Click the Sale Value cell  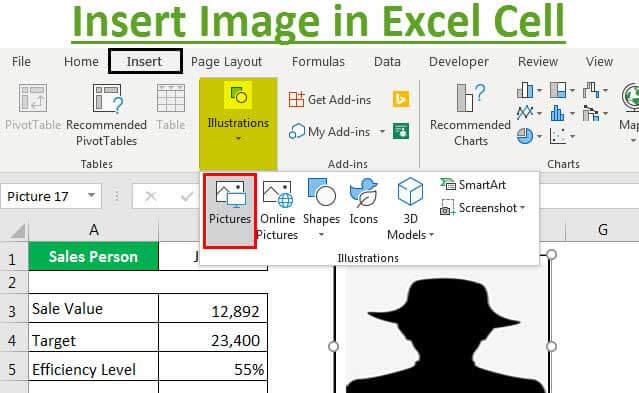[93, 309]
